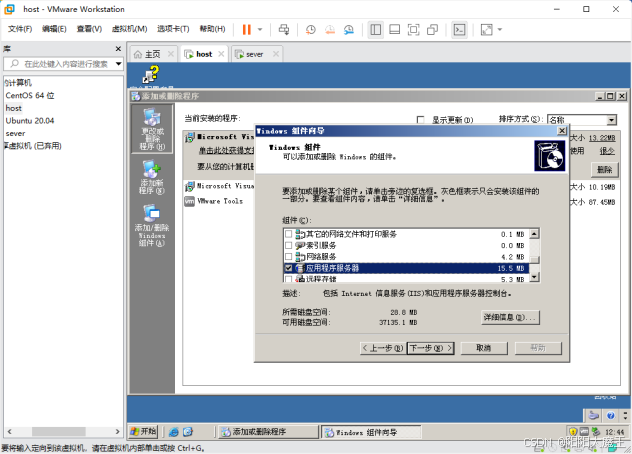This screenshot has width=632, height=454.
Task: Open the console view icon
Action: pyautogui.click(x=459, y=29)
